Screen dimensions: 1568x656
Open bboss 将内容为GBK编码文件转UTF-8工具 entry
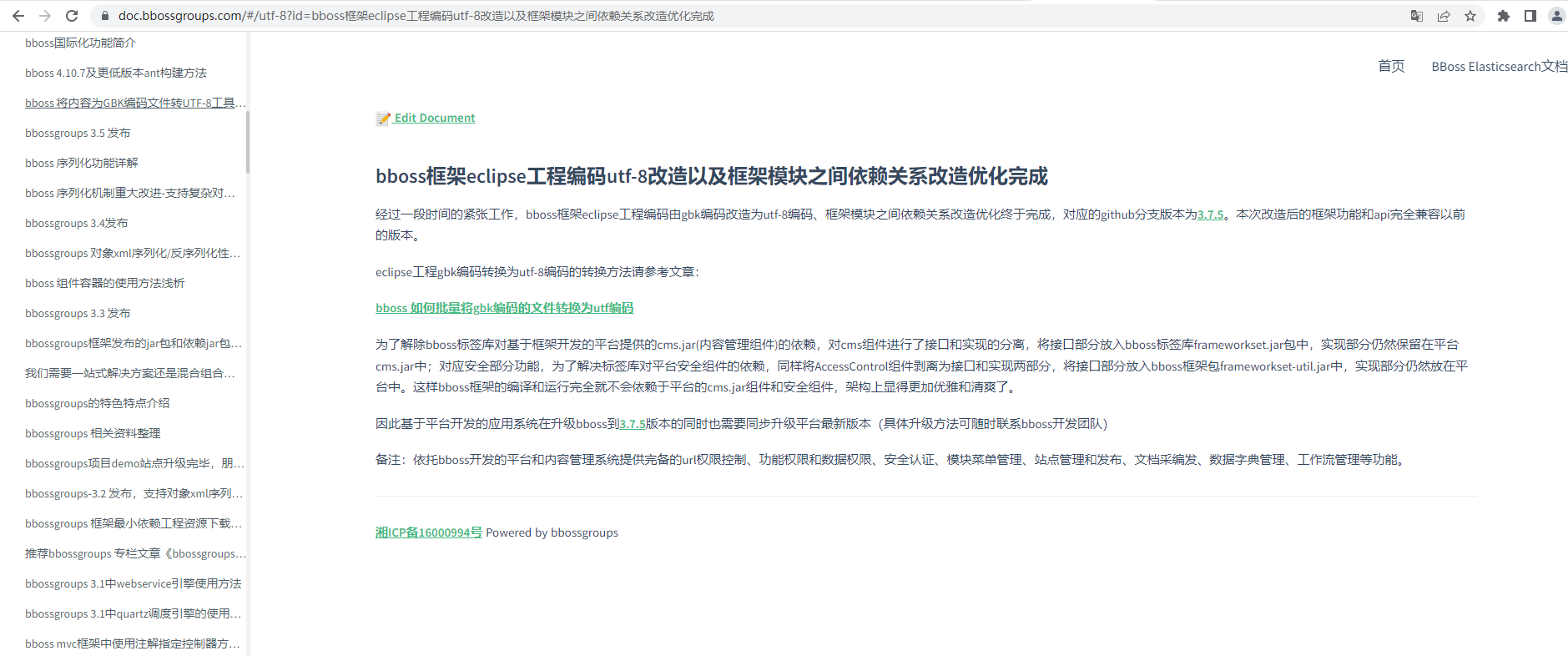pyautogui.click(x=135, y=103)
